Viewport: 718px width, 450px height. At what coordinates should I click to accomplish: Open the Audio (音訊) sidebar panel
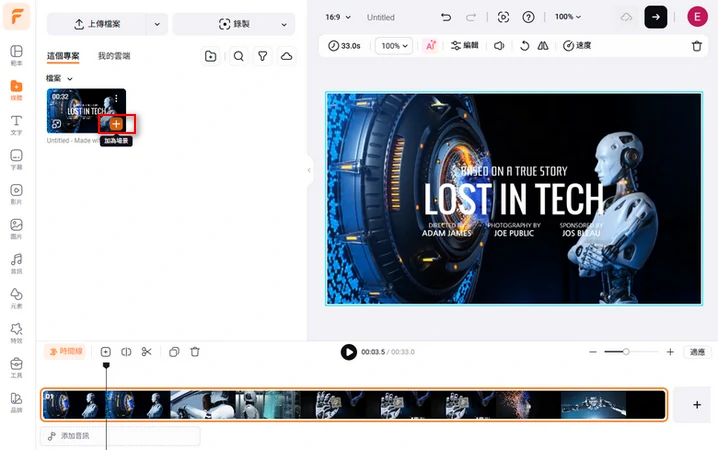[x=16, y=264]
